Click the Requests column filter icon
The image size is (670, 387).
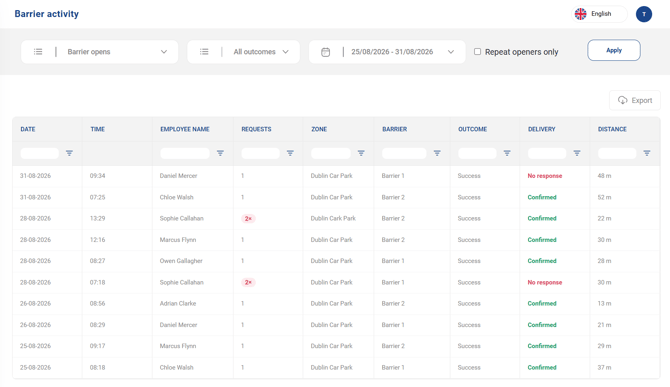(290, 153)
